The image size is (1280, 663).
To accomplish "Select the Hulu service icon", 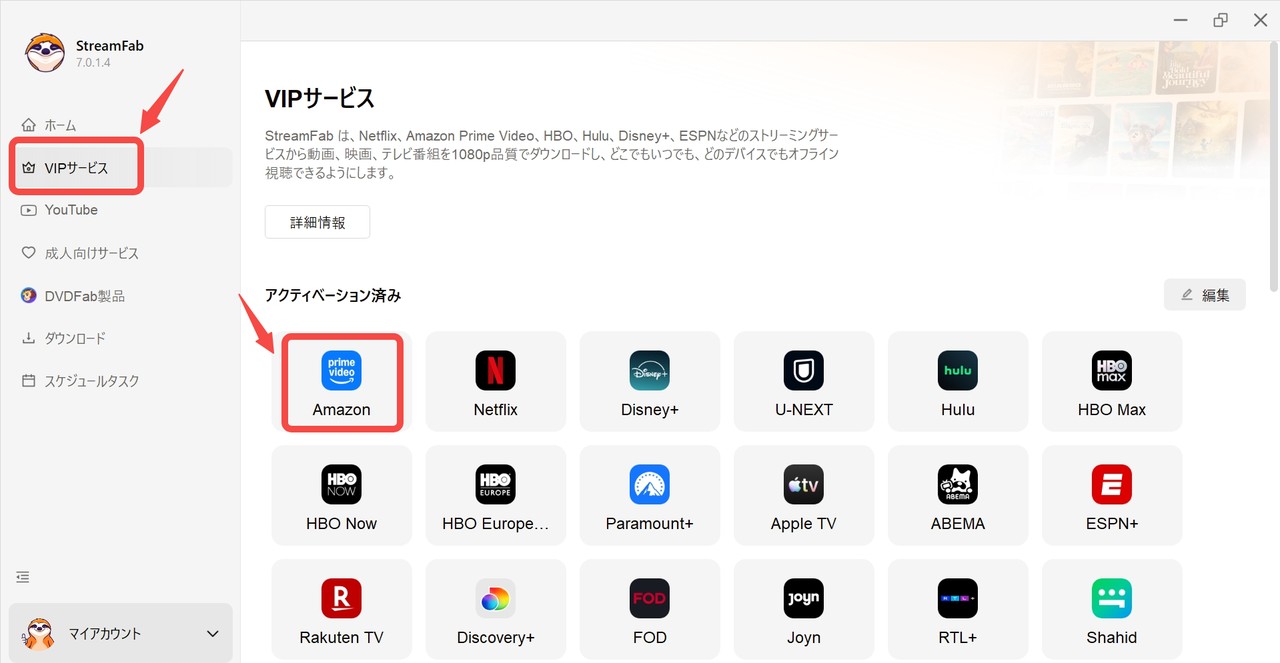I will point(957,381).
